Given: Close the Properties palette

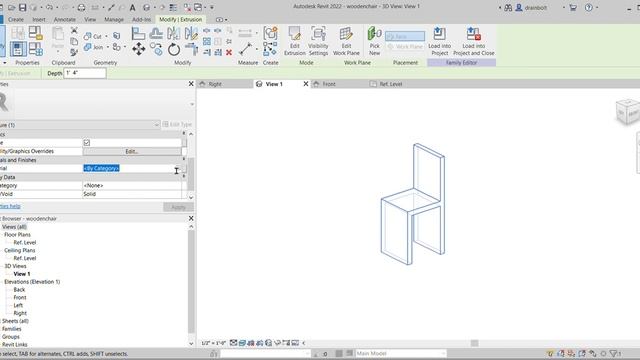Looking at the screenshot, I should click(191, 84).
